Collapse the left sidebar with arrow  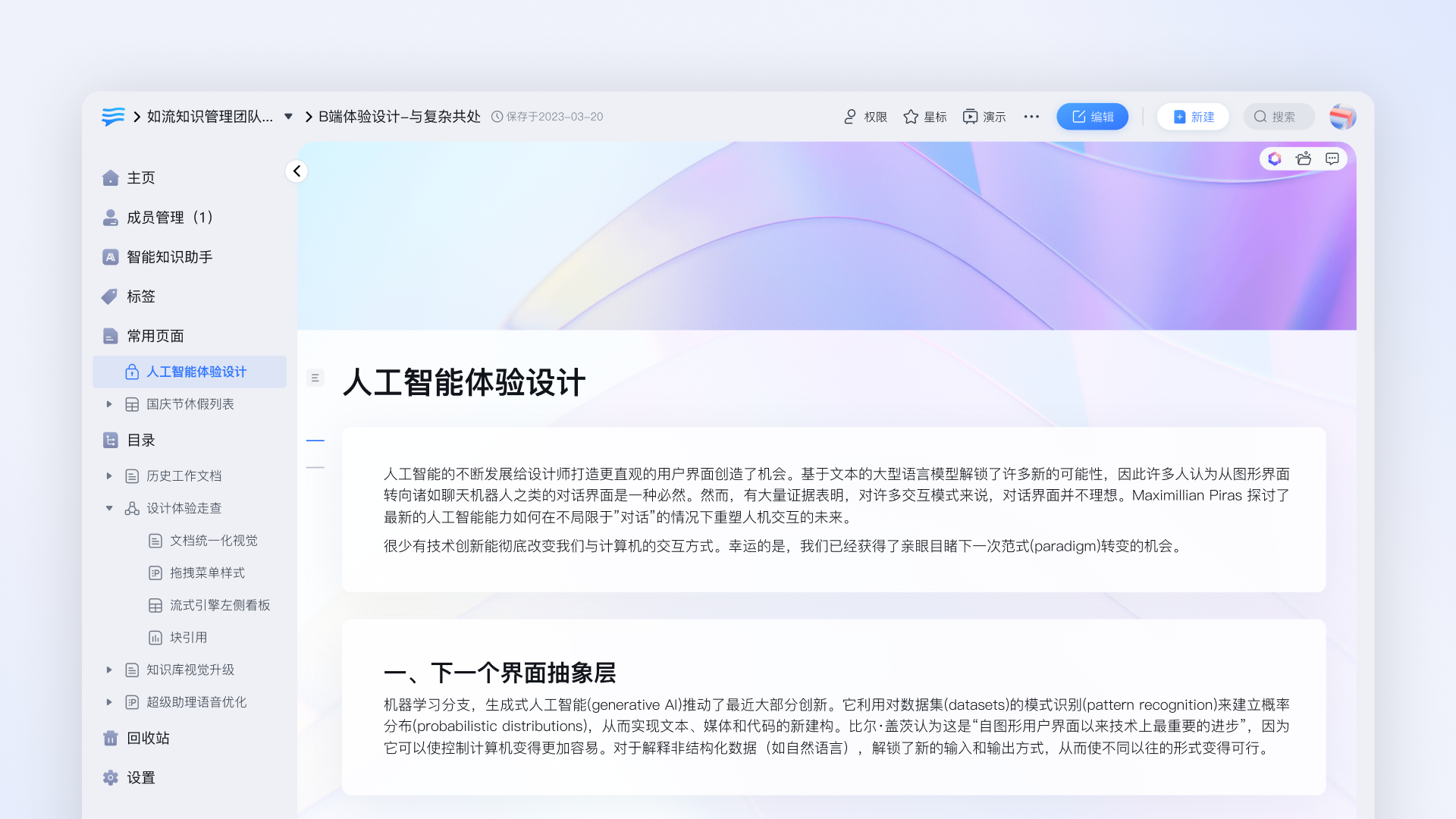297,171
